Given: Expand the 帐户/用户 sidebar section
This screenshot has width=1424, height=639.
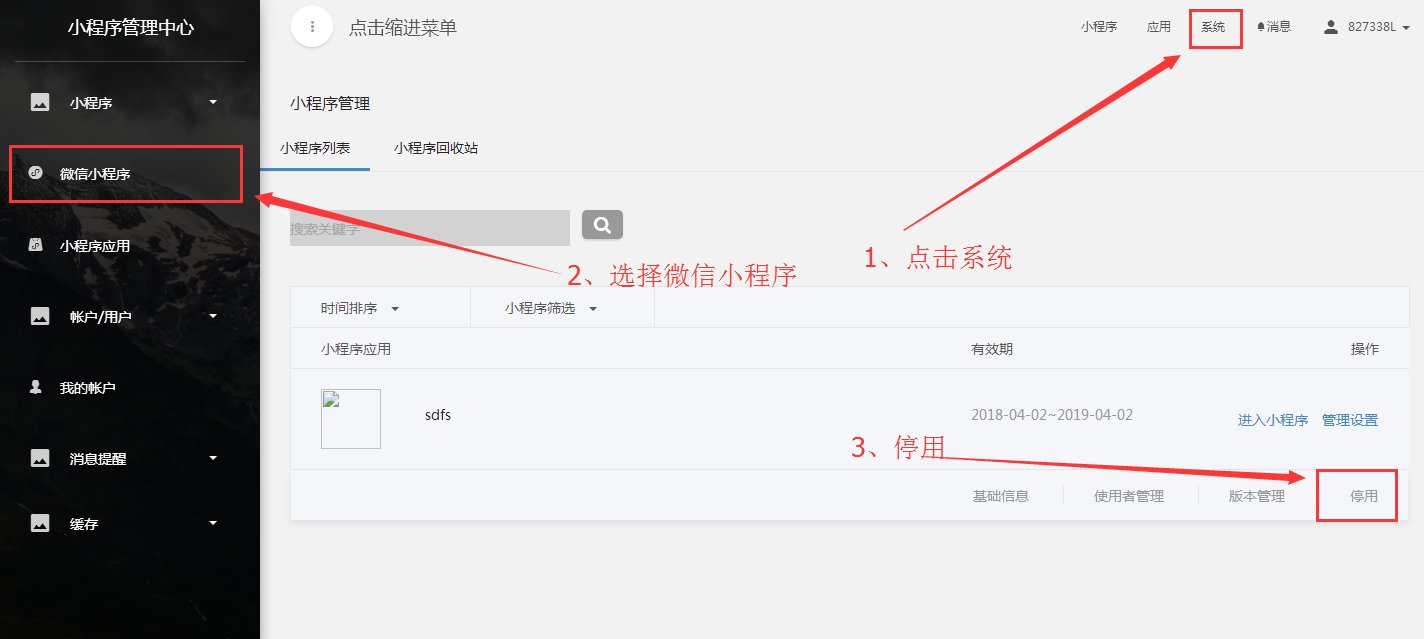Looking at the screenshot, I should [x=212, y=316].
